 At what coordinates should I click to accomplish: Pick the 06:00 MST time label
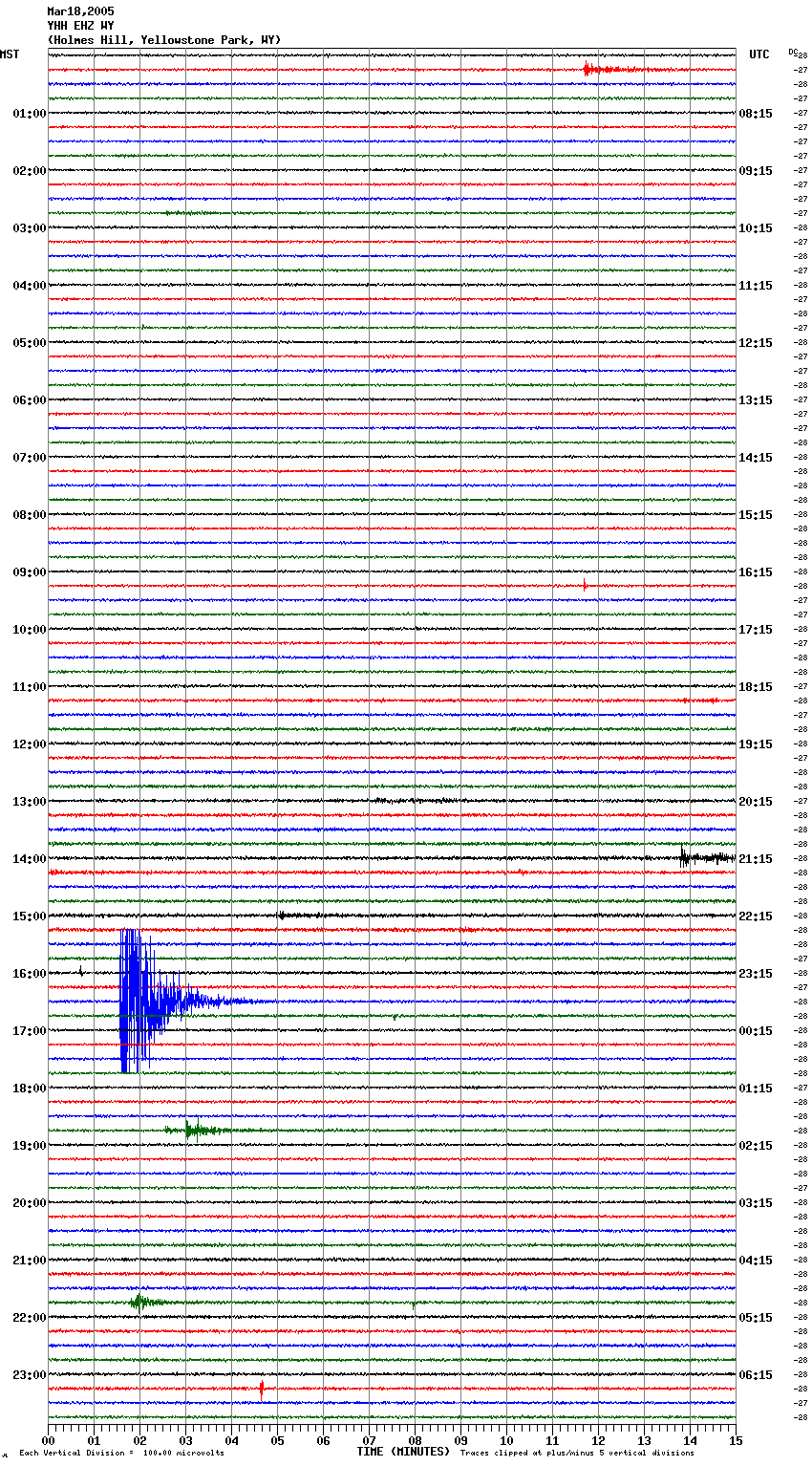click(x=30, y=400)
